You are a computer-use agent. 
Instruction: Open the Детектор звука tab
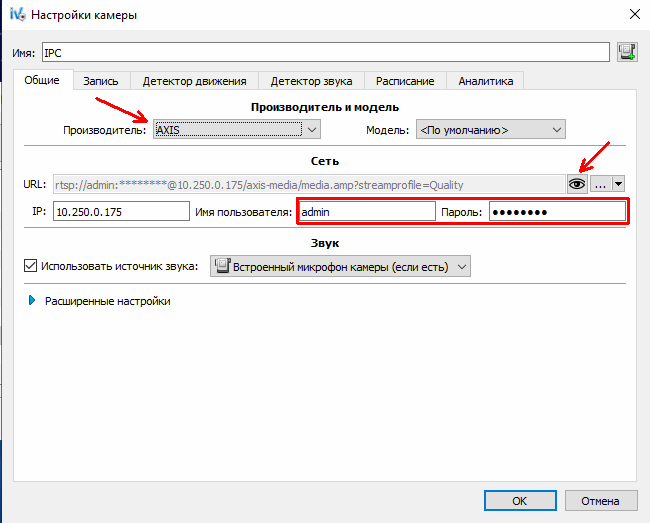311,81
